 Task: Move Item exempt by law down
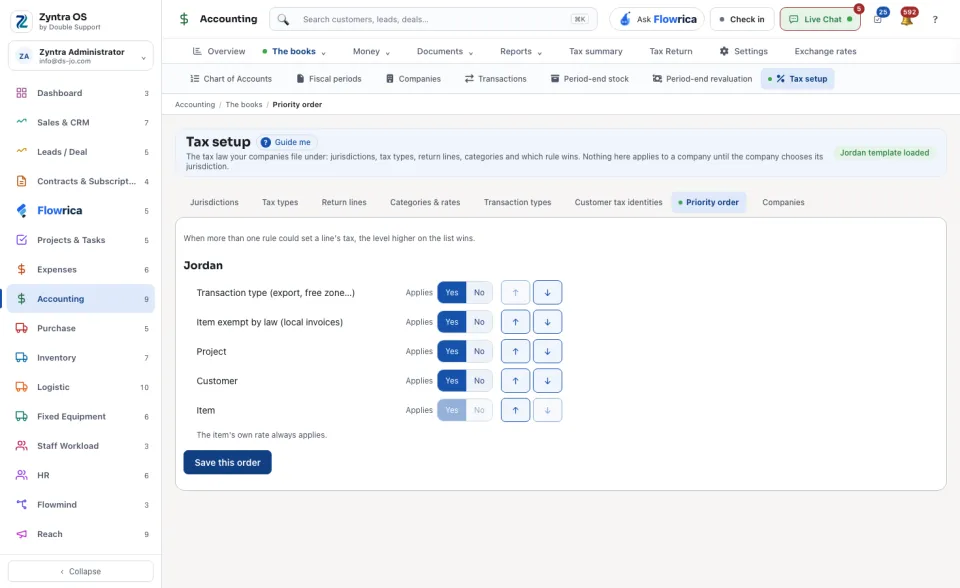click(547, 322)
